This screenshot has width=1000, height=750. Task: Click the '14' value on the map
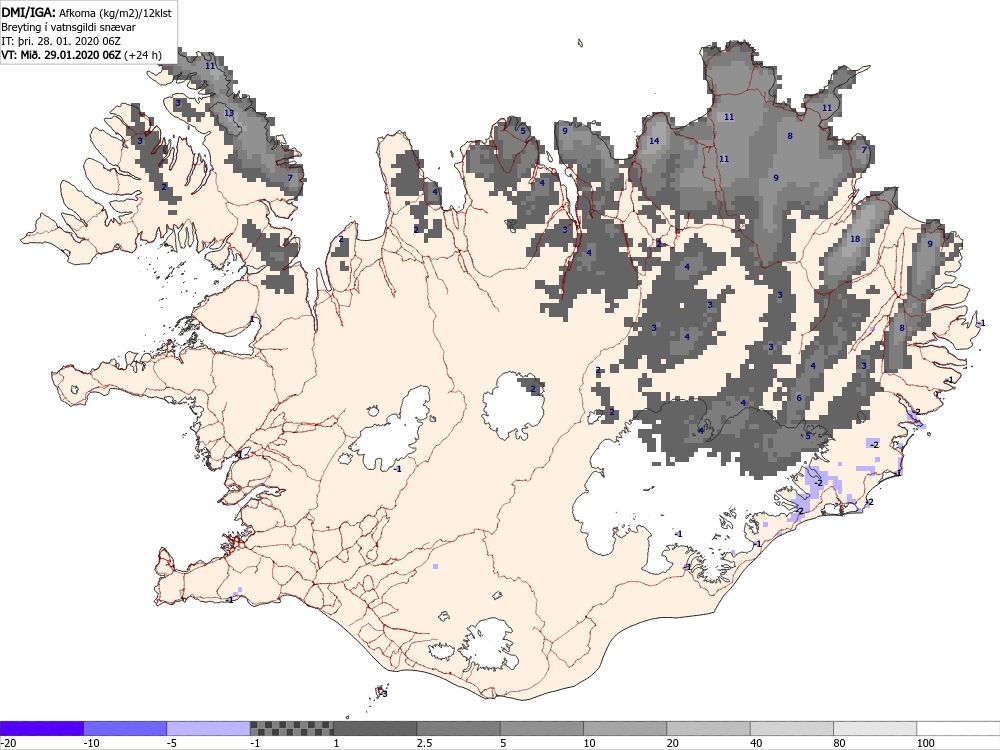point(654,141)
